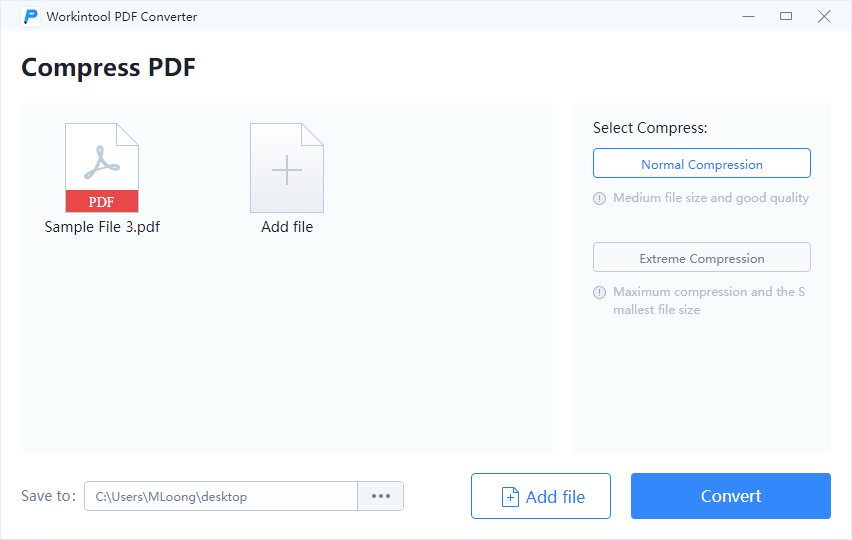Click the blank page plus Add file icon
Screen dimensions: 852x540
(x=287, y=168)
